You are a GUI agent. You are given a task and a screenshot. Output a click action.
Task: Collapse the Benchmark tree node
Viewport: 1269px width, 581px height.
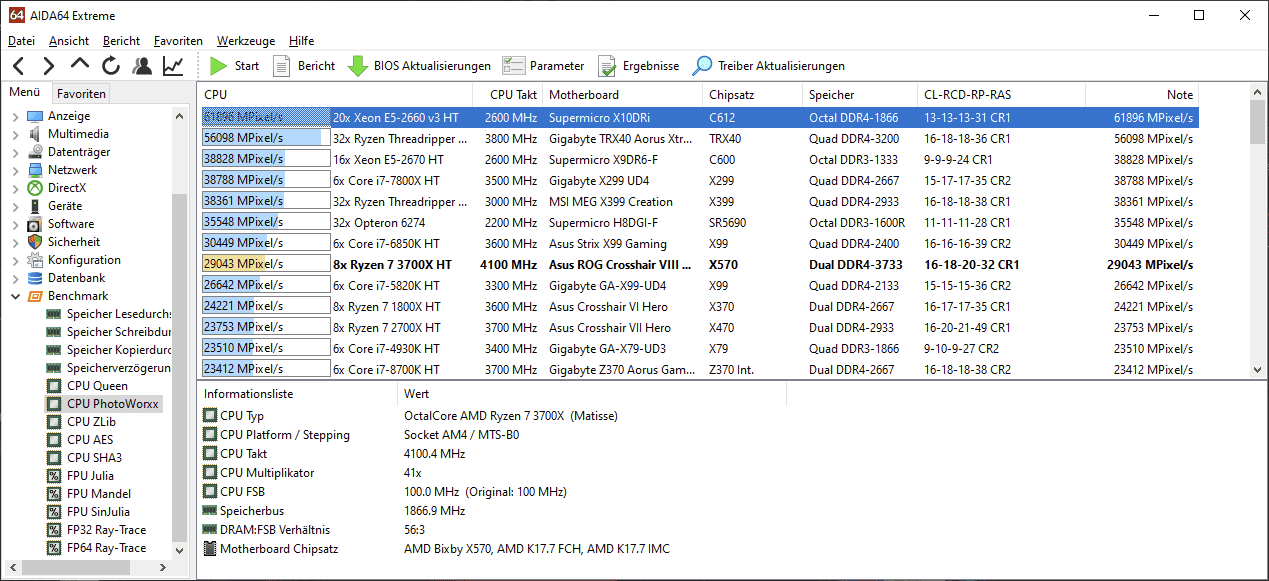click(15, 296)
